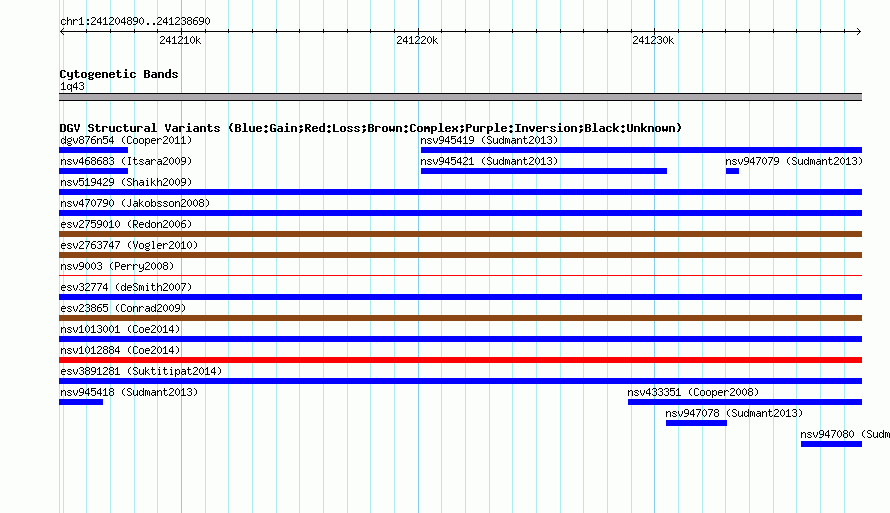Click the left arrowhead of the ruler

pyautogui.click(x=62, y=32)
